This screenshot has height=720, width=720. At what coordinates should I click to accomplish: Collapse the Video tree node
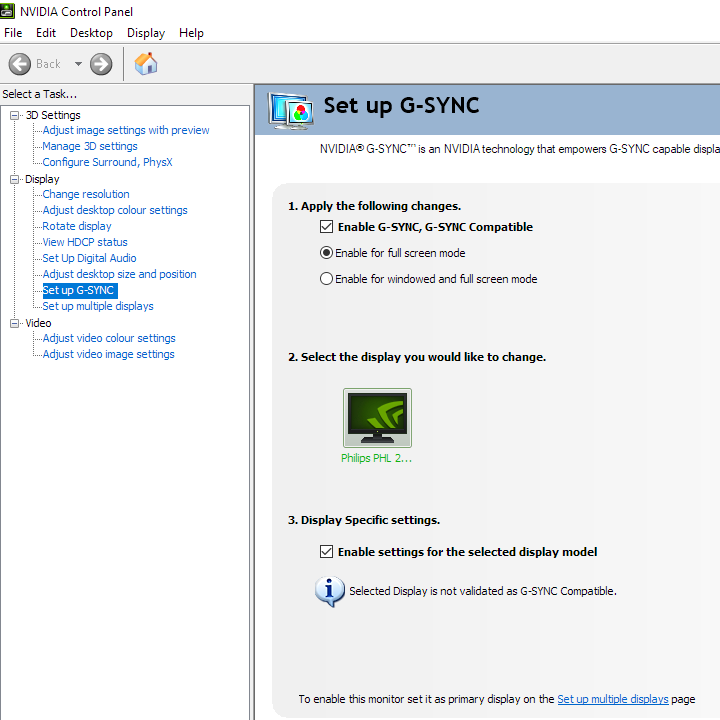(15, 323)
